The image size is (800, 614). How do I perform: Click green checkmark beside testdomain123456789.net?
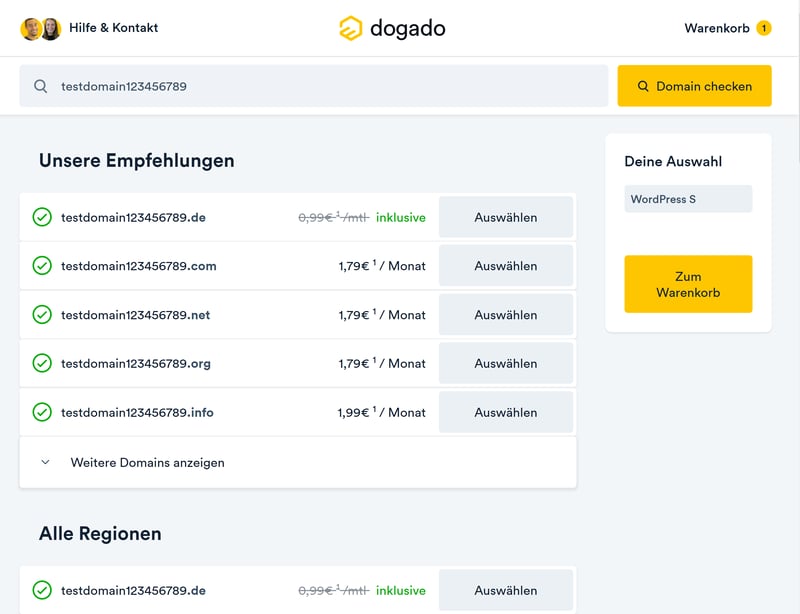pos(42,315)
